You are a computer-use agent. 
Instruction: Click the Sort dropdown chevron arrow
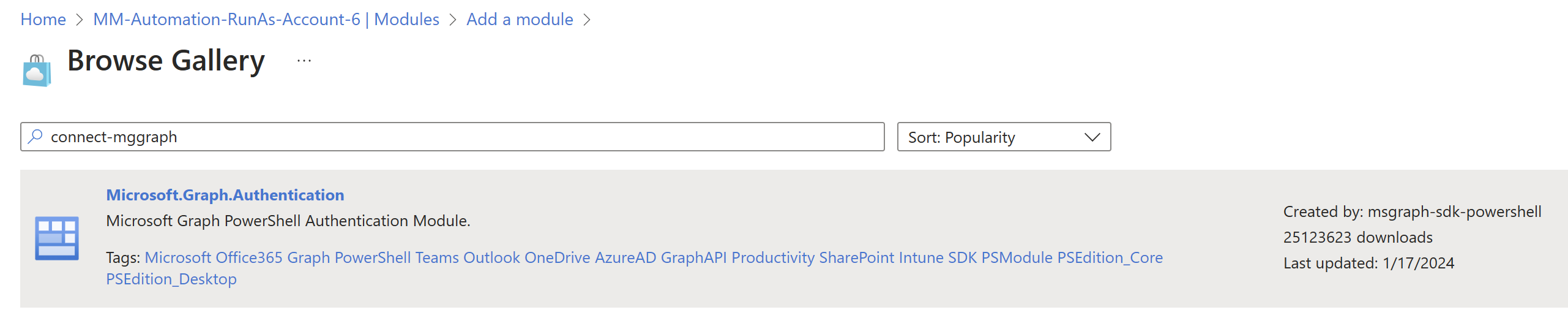click(x=1092, y=137)
